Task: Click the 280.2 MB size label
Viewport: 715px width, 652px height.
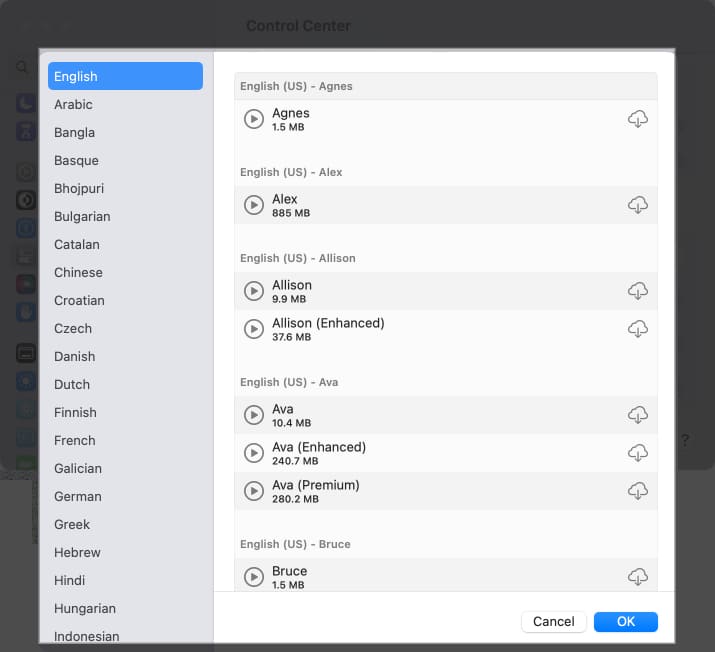Action: click(295, 499)
